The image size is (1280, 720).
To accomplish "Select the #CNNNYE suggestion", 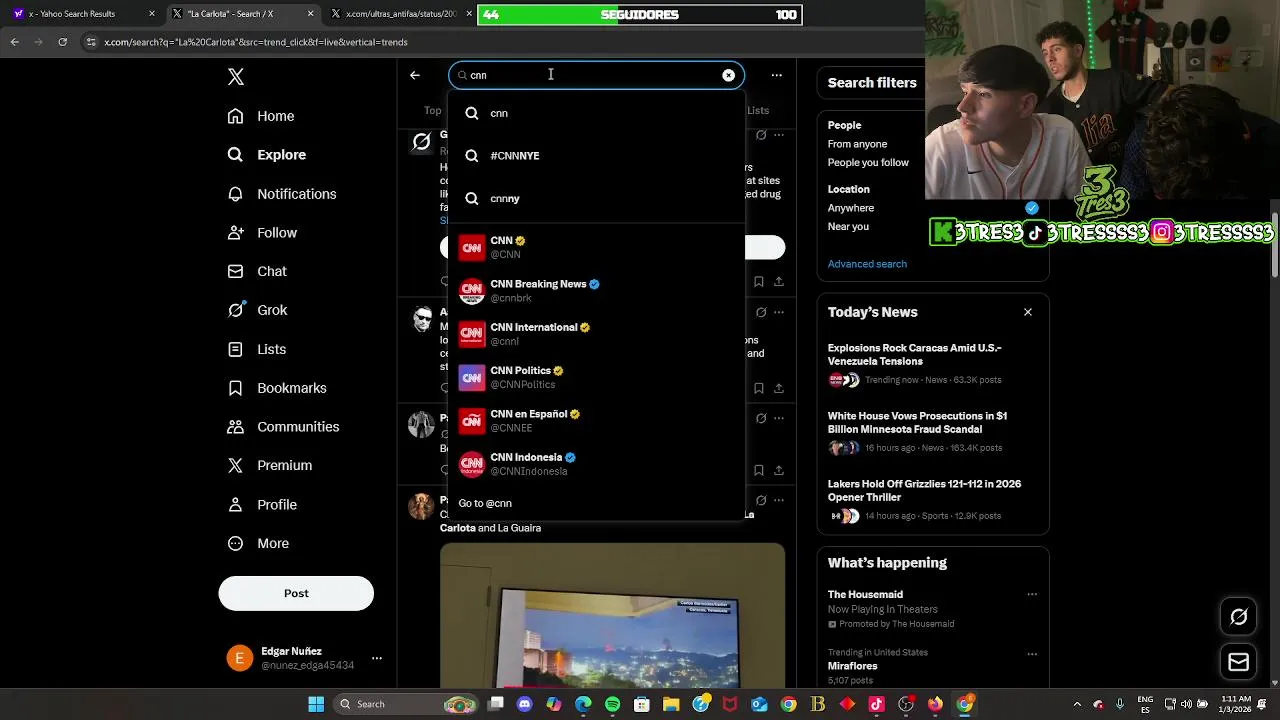I will pos(596,156).
